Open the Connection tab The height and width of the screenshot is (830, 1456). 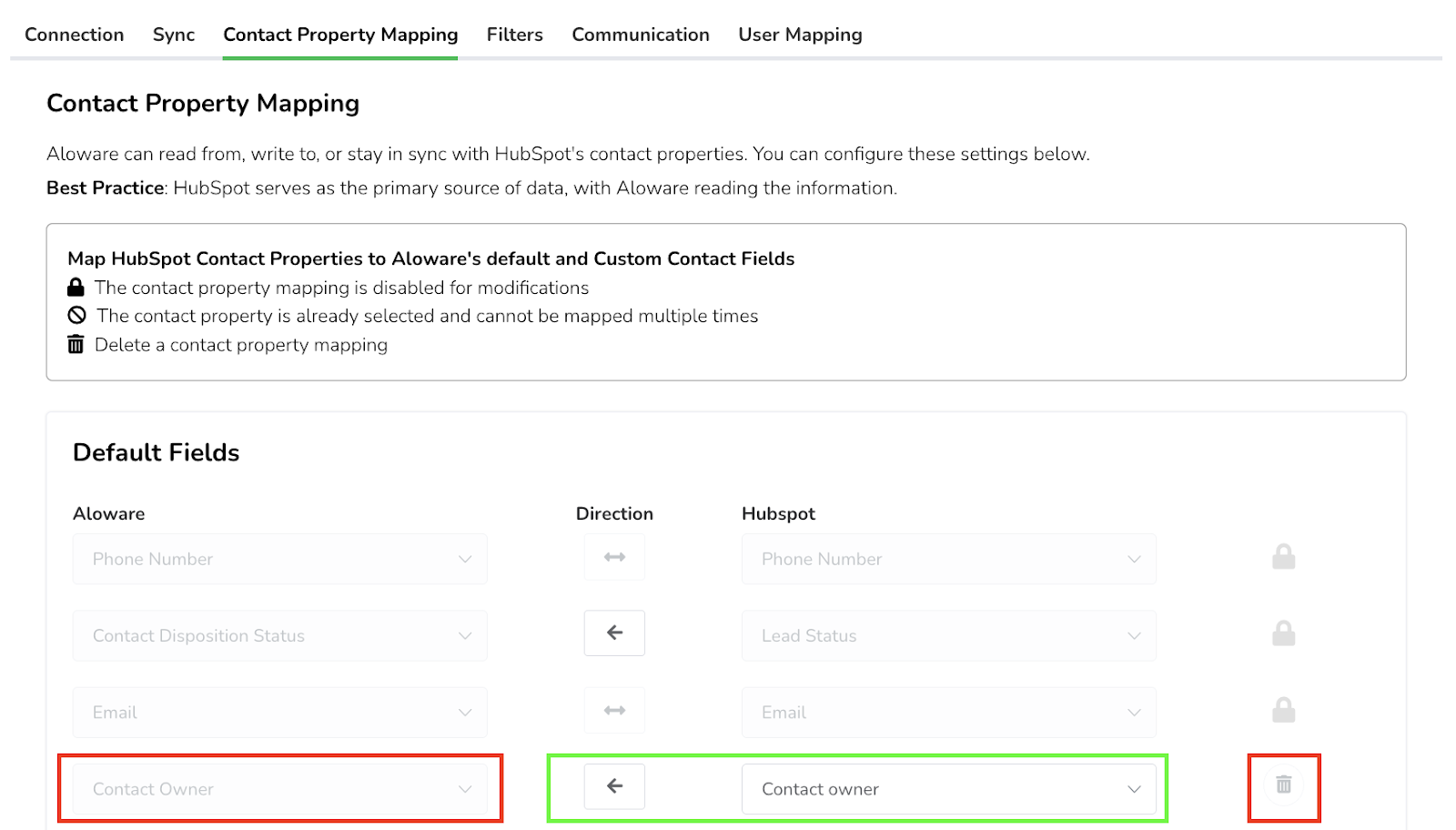pyautogui.click(x=75, y=35)
